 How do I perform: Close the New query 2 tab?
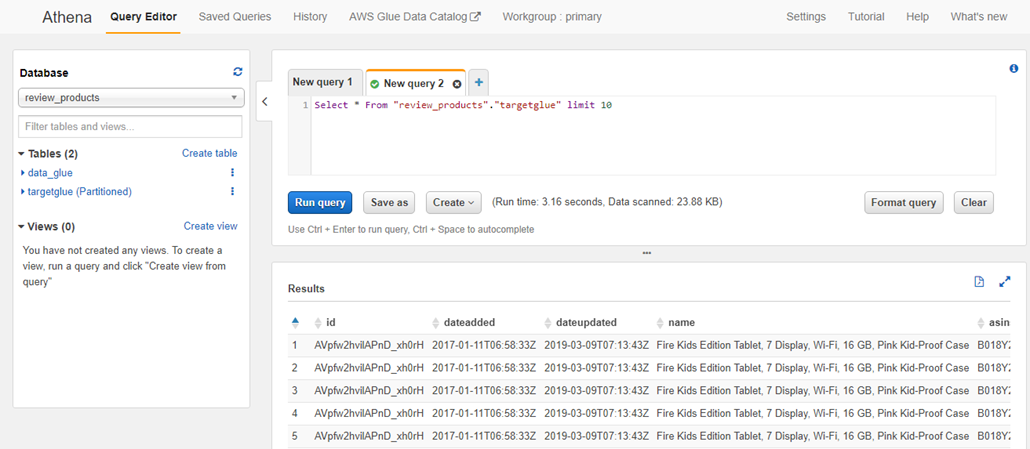coord(457,84)
